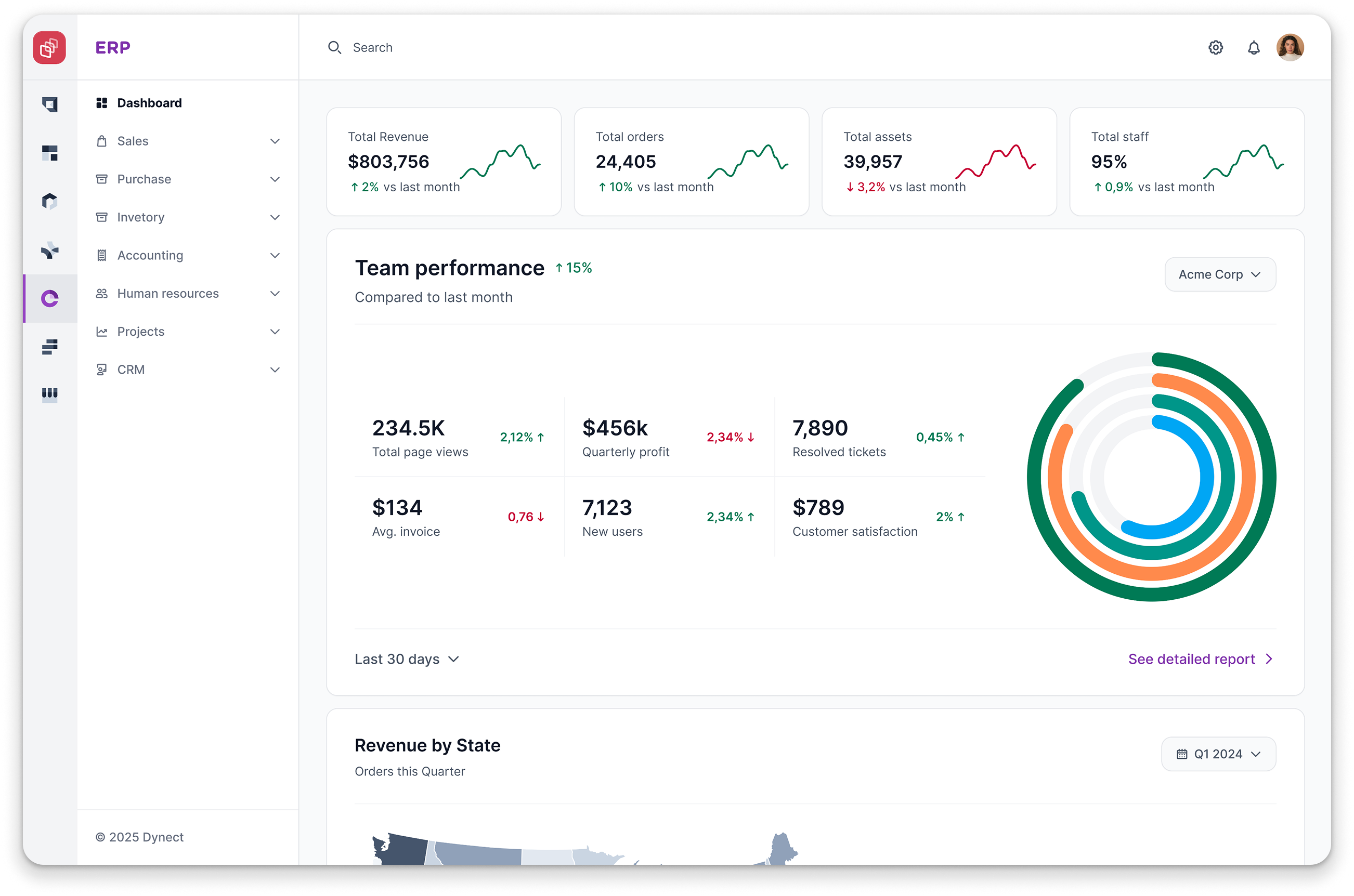Image resolution: width=1354 pixels, height=896 pixels.
Task: Open the Projects menu item
Action: pos(140,332)
